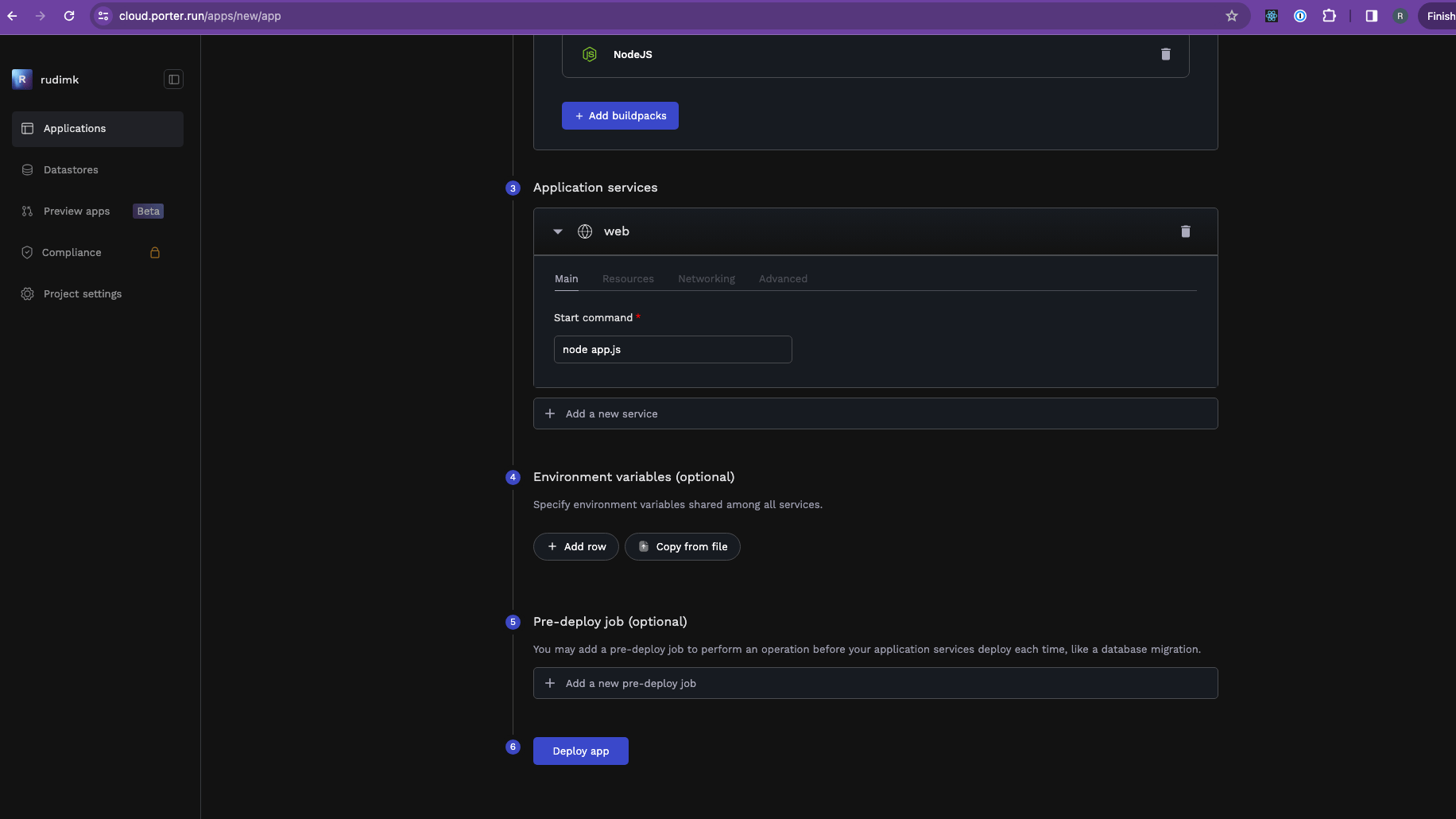Click the Compliance shield icon
The image size is (1456, 819).
[x=27, y=253]
